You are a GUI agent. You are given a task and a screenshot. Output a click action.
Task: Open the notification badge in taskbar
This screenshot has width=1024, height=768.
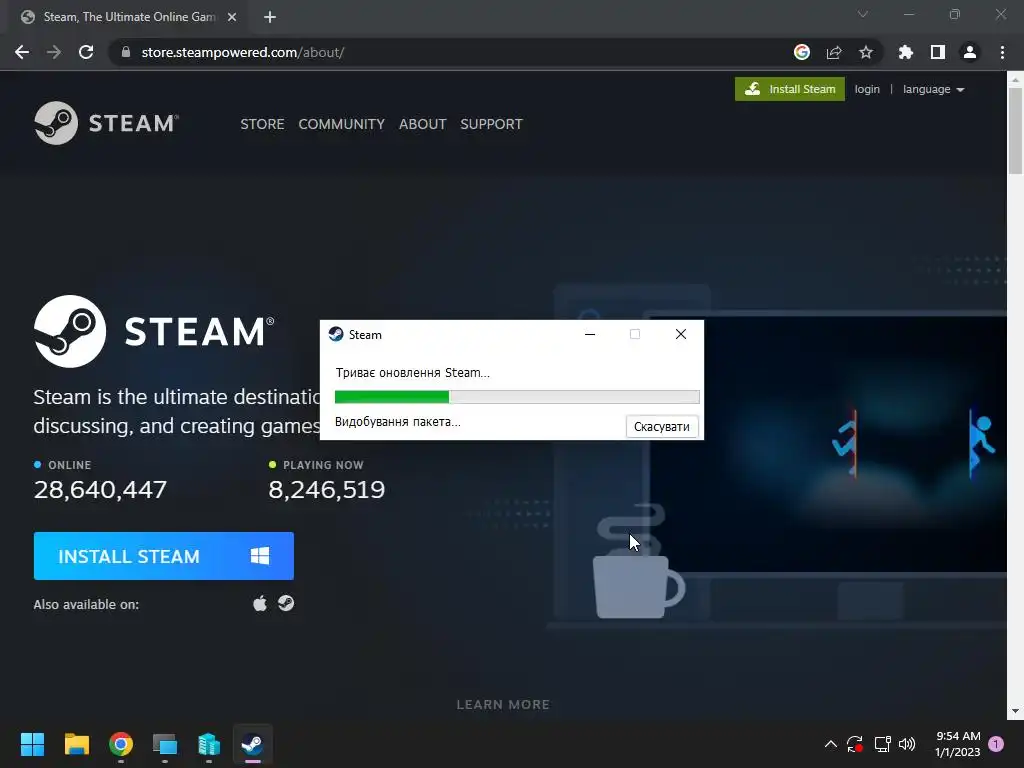pyautogui.click(x=997, y=744)
